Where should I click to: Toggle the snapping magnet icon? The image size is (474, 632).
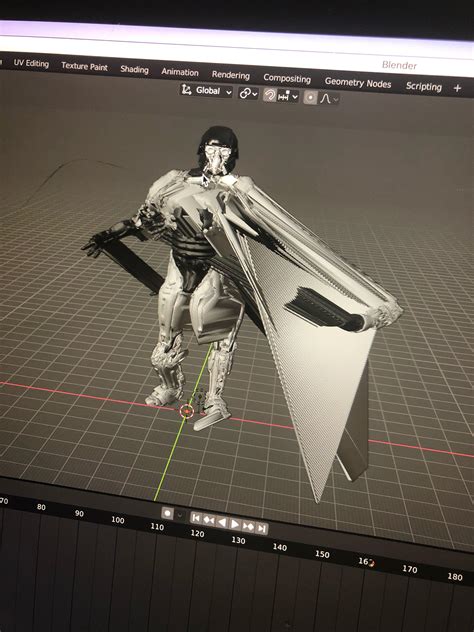pyautogui.click(x=269, y=95)
